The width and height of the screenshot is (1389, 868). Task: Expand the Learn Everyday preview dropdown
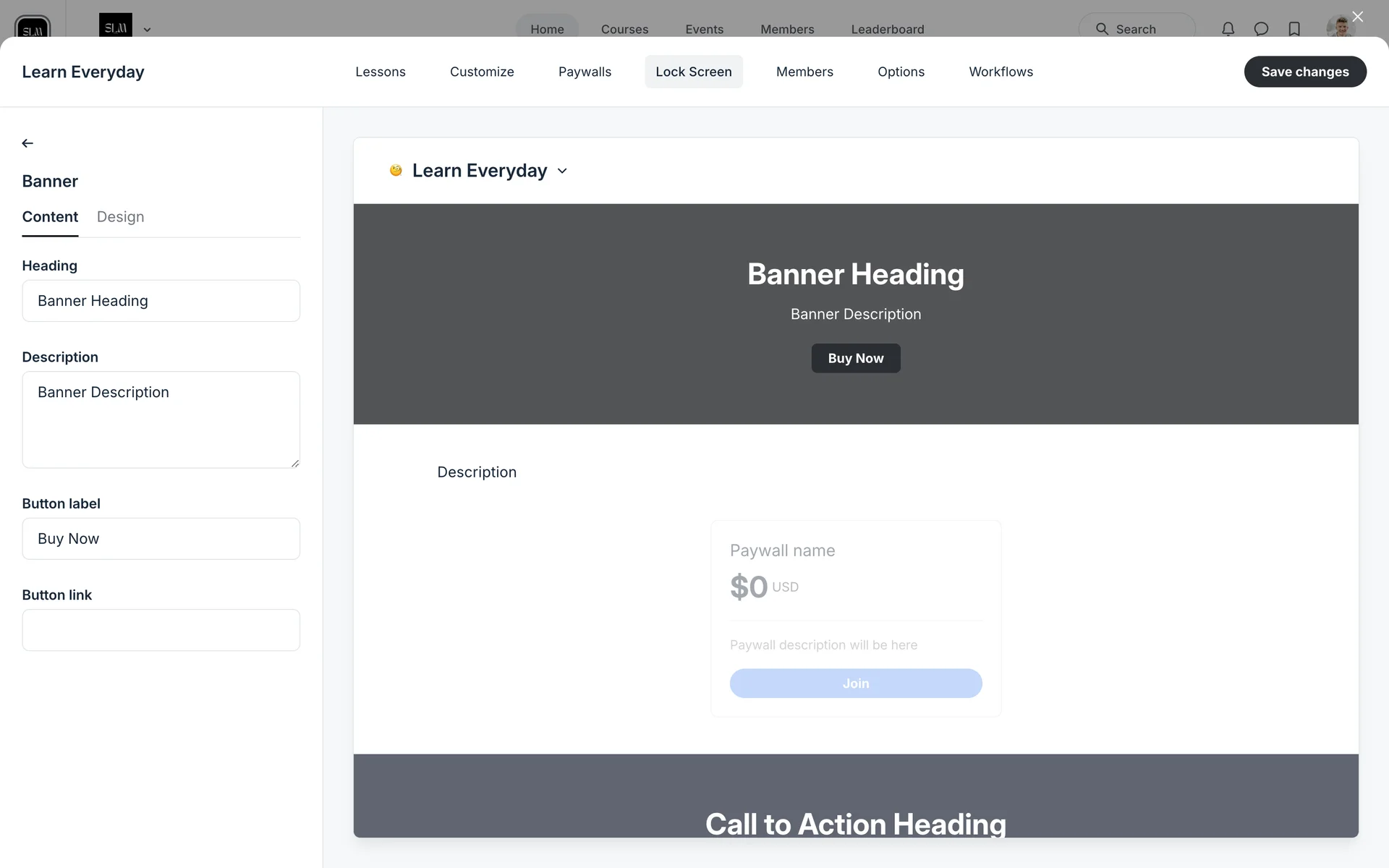[562, 171]
